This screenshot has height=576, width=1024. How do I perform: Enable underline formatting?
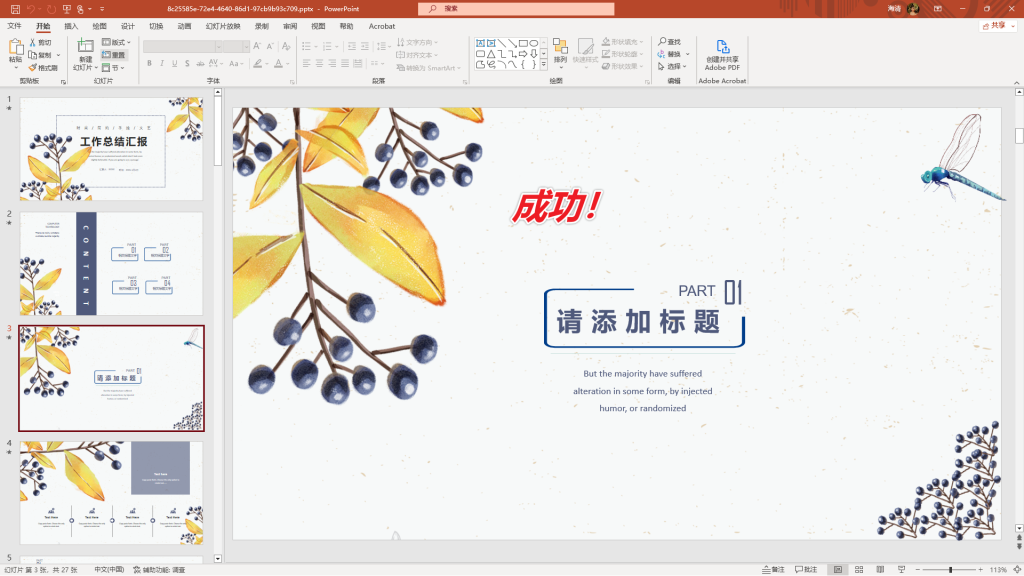[174, 62]
